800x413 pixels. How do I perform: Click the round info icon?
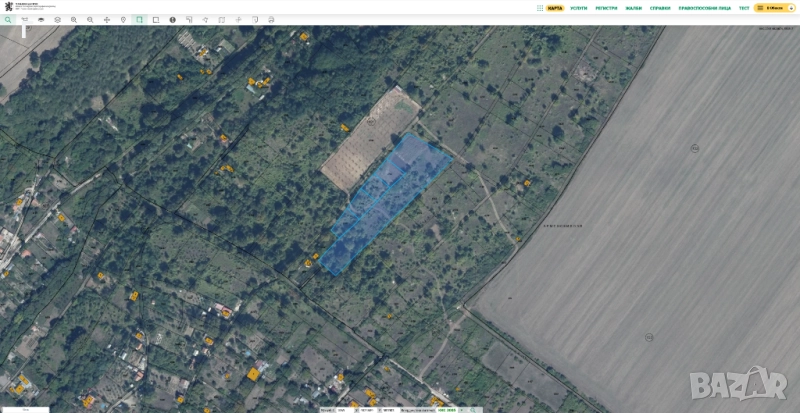click(172, 20)
